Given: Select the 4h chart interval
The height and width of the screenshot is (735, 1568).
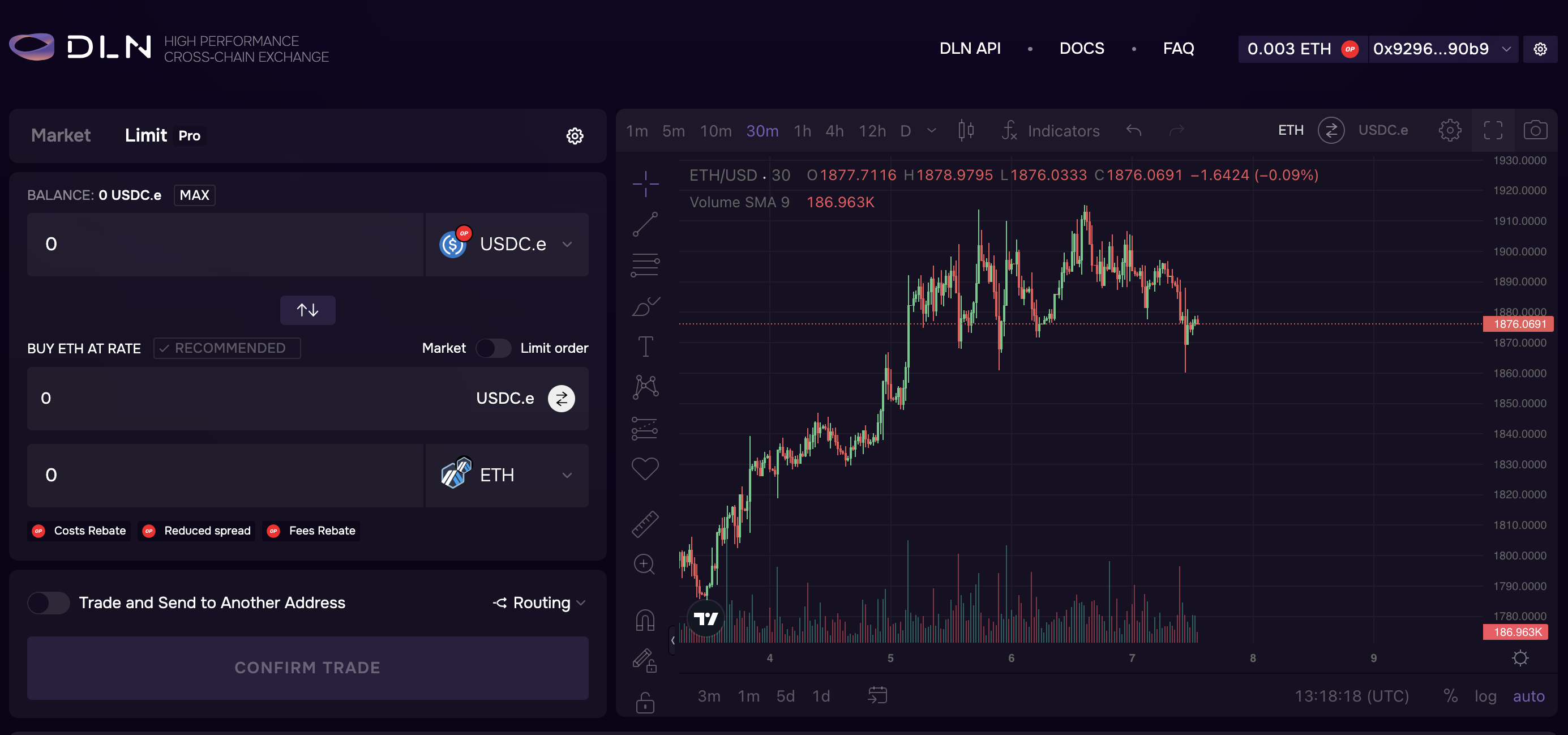Looking at the screenshot, I should pos(834,131).
